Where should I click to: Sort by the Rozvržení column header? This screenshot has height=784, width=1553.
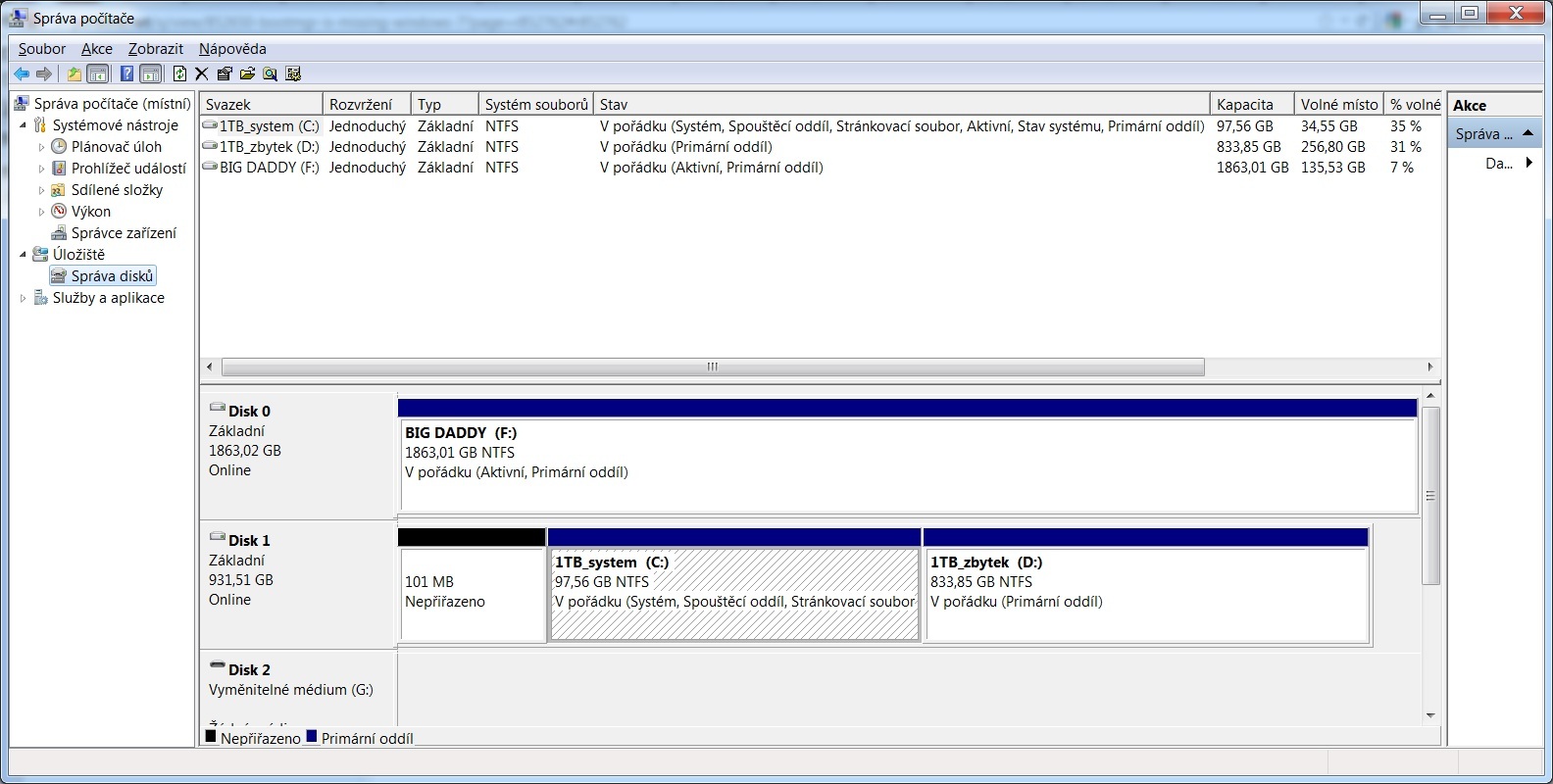[x=367, y=104]
